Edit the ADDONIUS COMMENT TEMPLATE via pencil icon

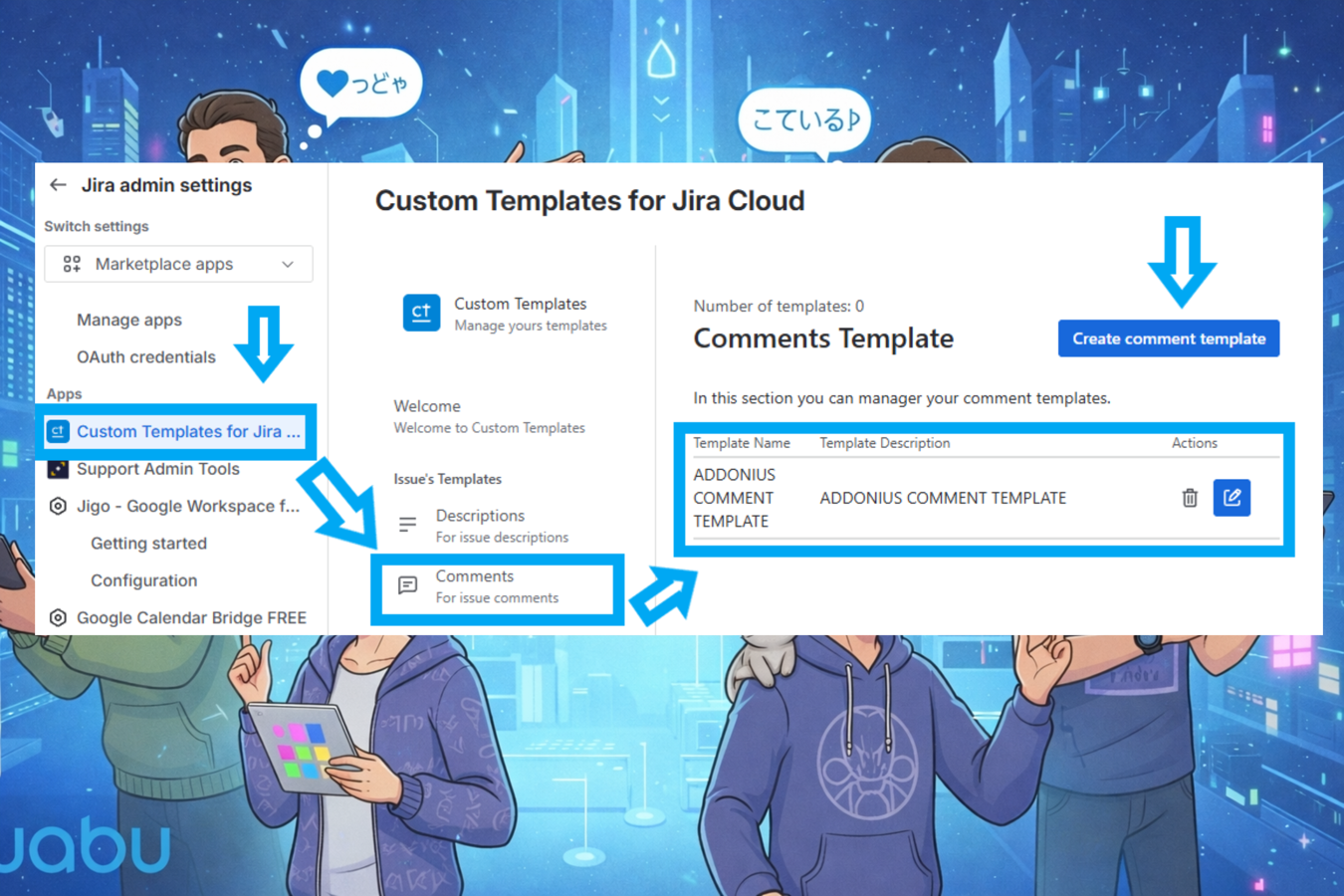[x=1232, y=498]
